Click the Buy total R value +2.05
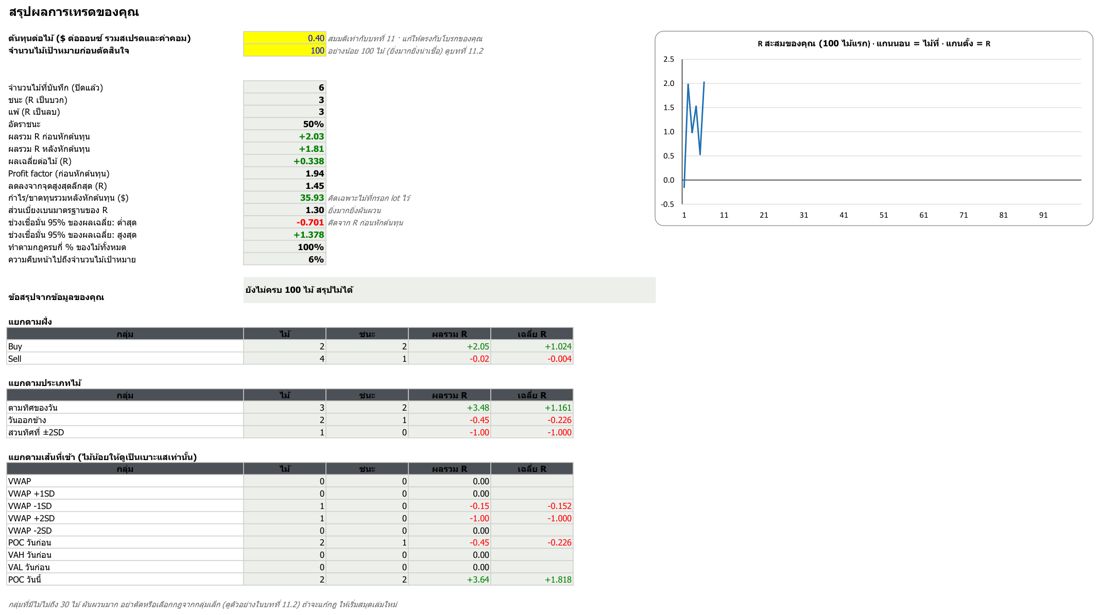 [449, 346]
